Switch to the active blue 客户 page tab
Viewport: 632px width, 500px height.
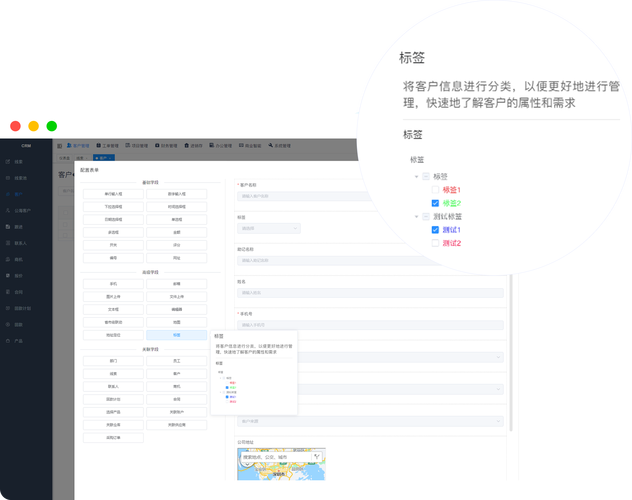(x=104, y=158)
